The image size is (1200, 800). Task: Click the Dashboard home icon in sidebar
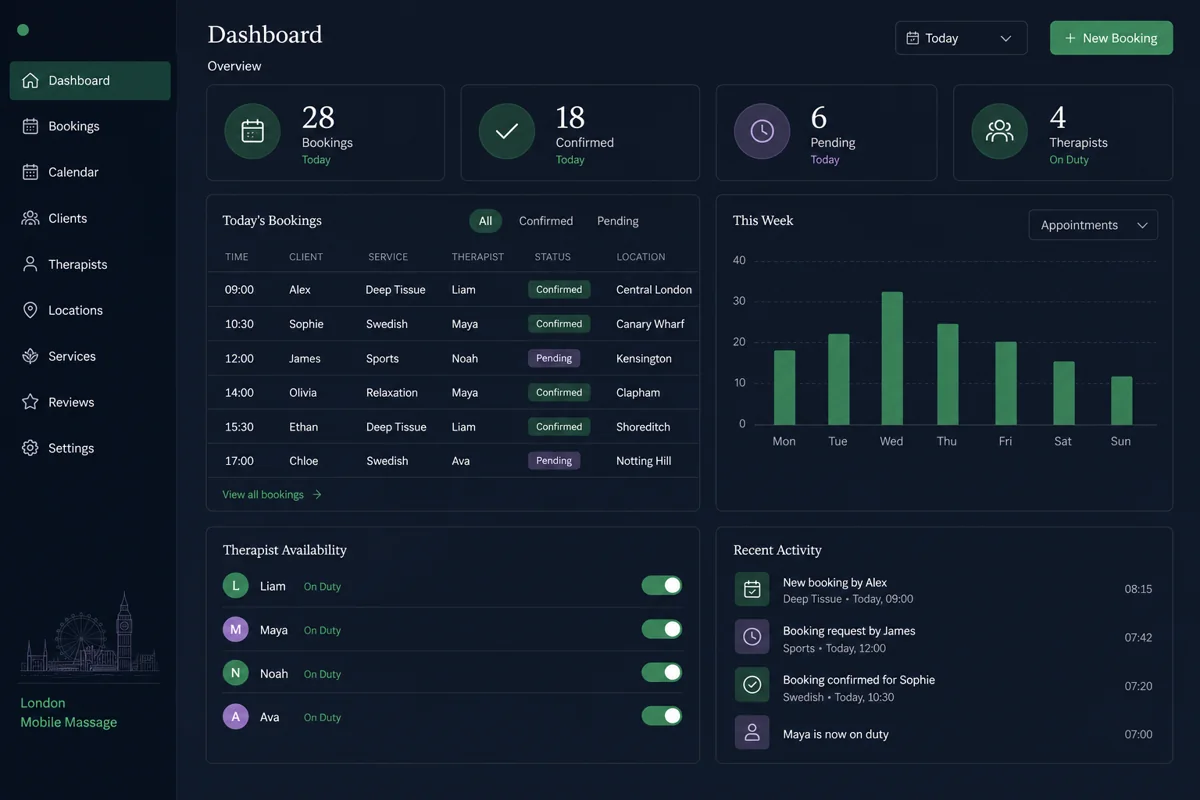click(30, 81)
